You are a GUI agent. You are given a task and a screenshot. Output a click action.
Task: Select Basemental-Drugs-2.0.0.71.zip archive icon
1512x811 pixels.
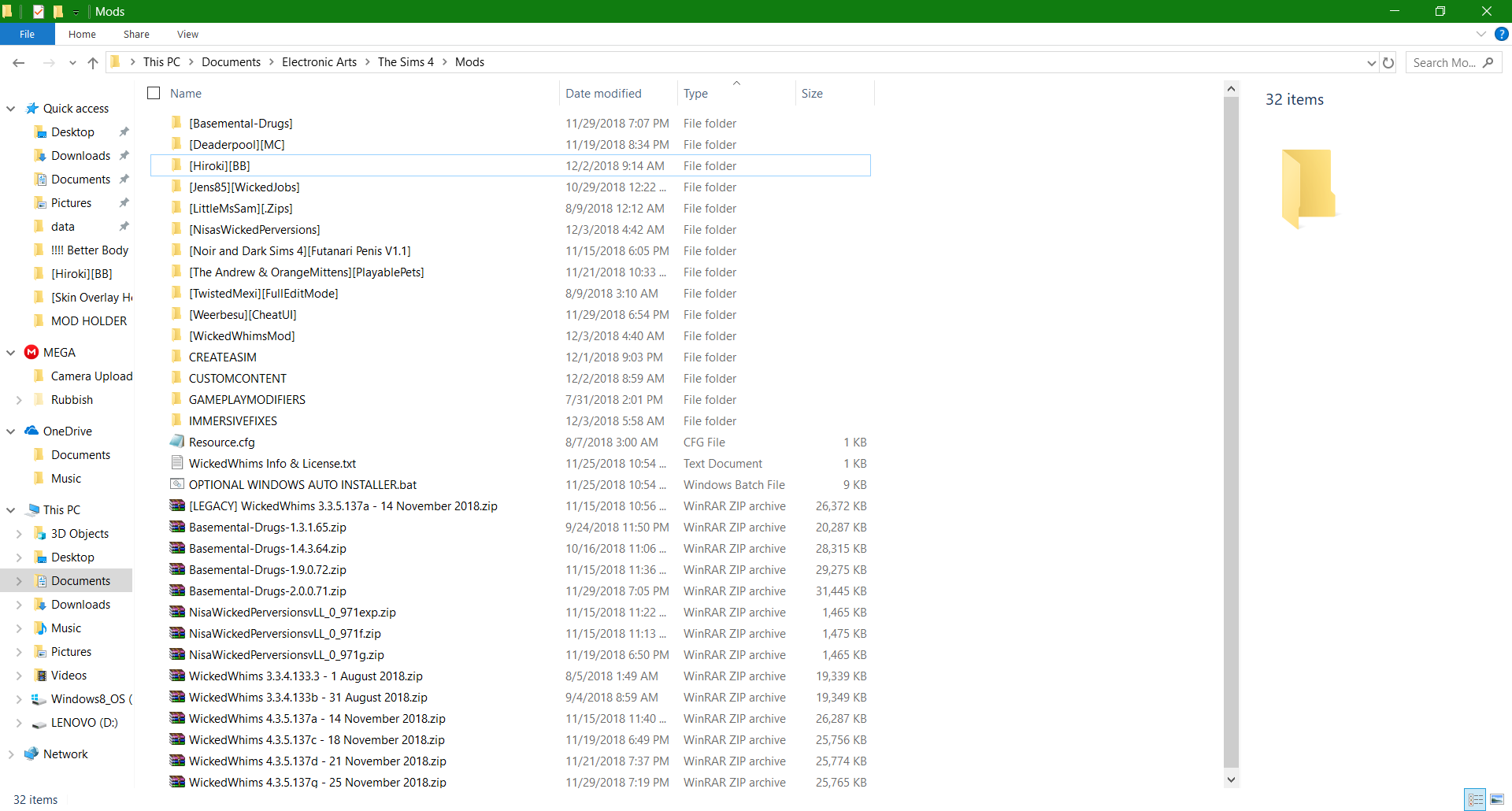[x=177, y=591]
